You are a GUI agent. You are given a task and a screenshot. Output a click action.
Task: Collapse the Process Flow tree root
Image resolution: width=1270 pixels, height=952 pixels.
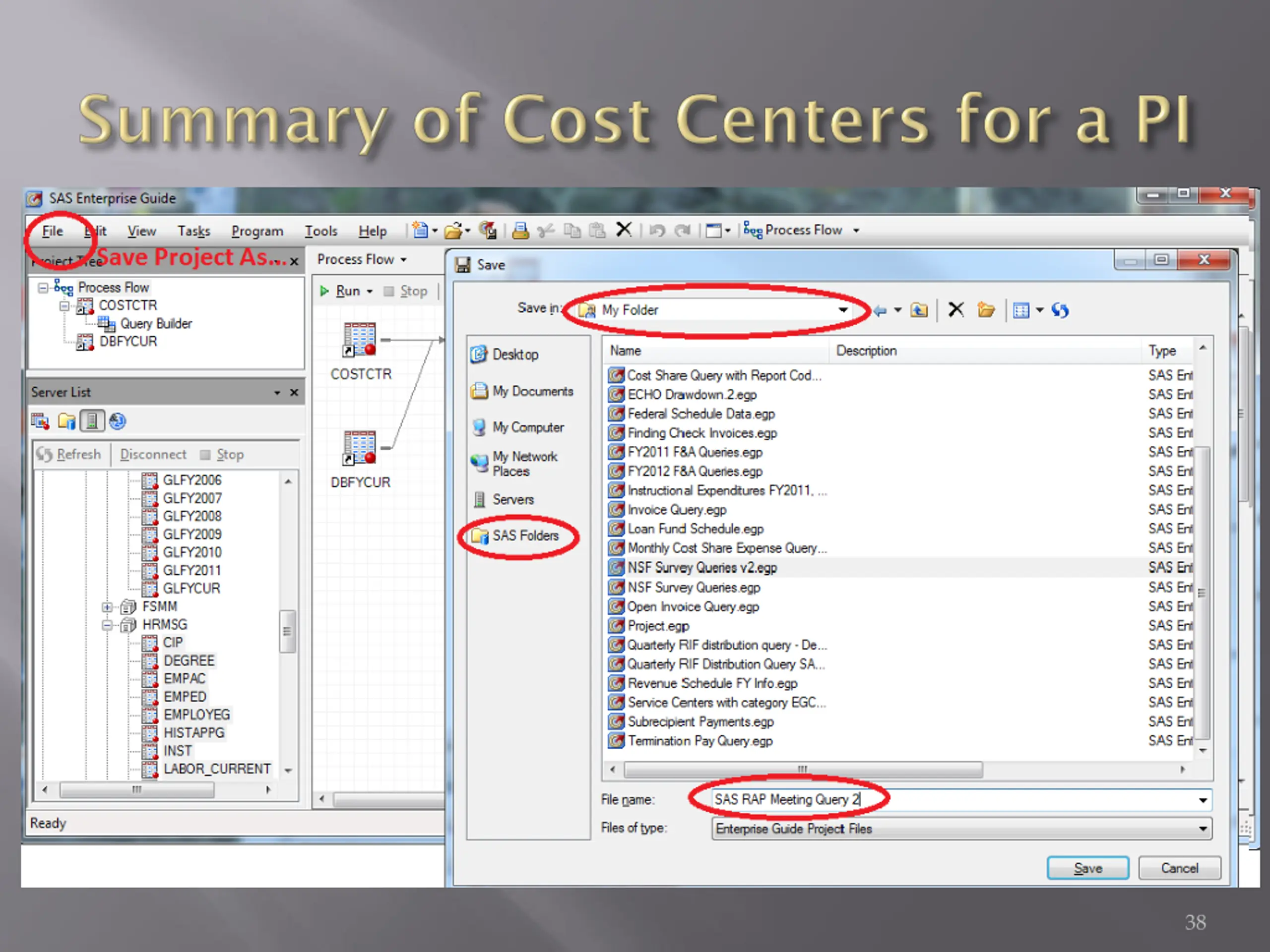tap(43, 288)
